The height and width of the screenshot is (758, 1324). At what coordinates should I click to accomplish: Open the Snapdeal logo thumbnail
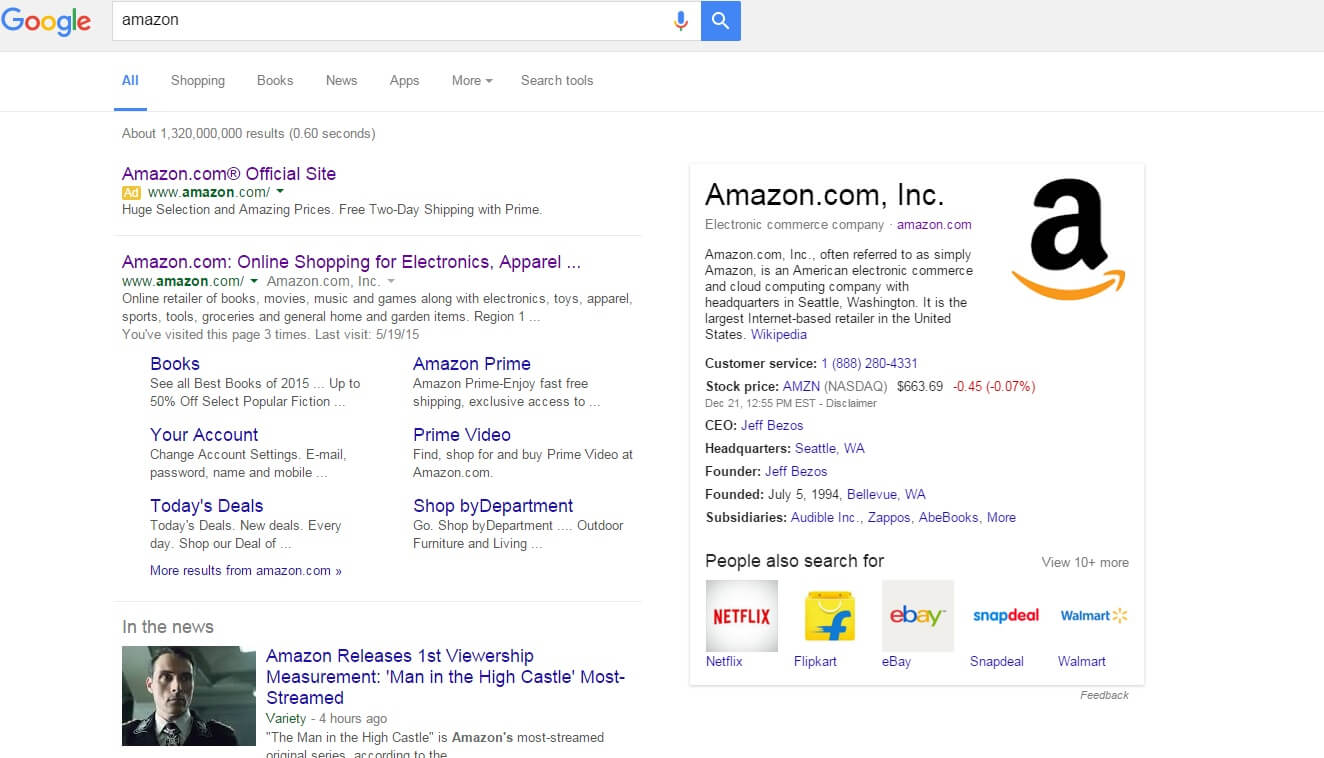1005,616
